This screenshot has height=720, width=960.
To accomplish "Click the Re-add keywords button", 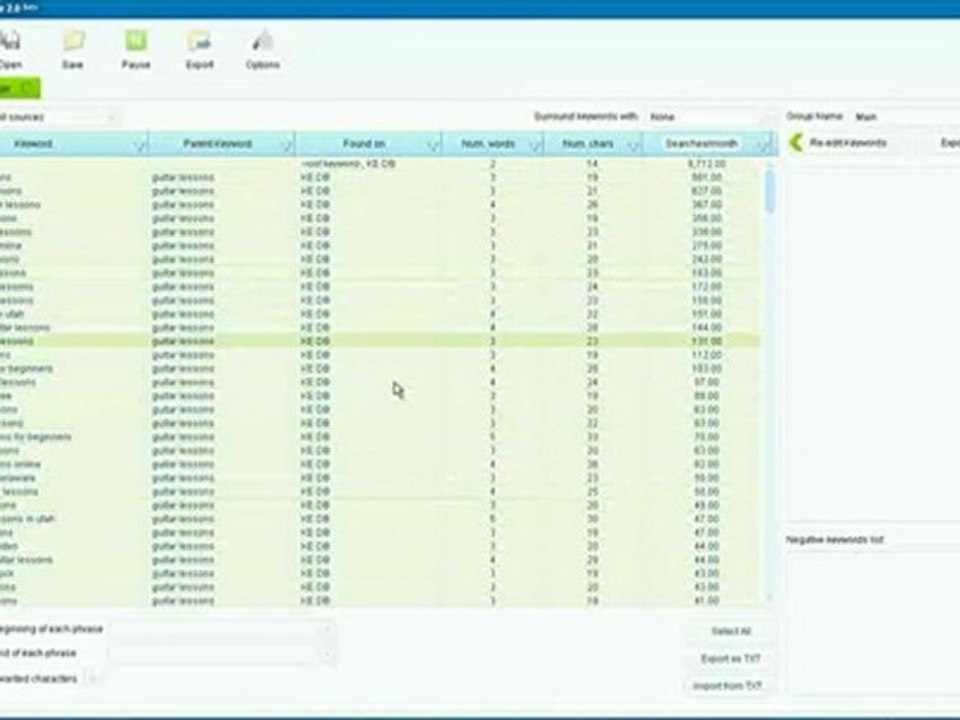I will (x=848, y=143).
